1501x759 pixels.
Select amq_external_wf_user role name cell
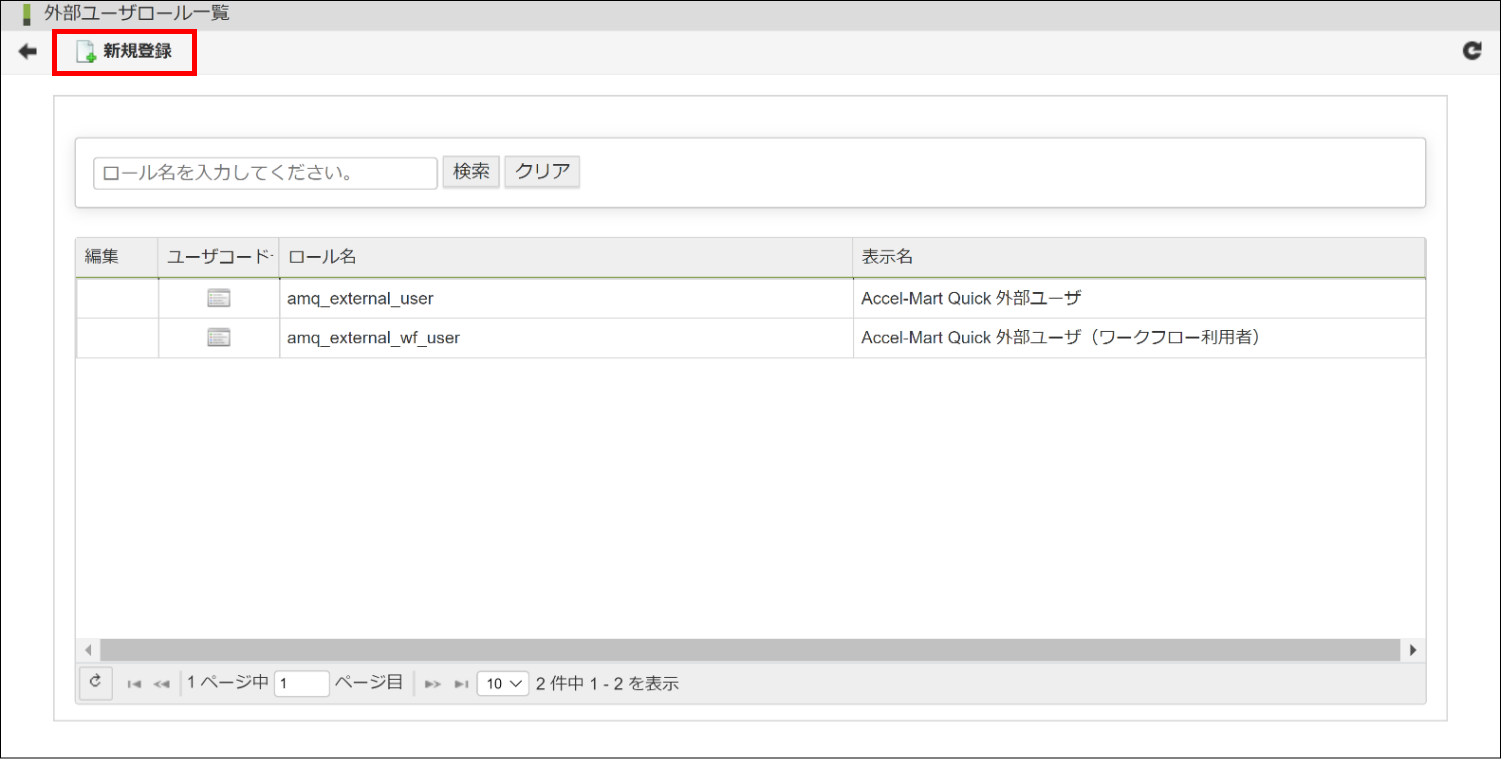point(566,338)
